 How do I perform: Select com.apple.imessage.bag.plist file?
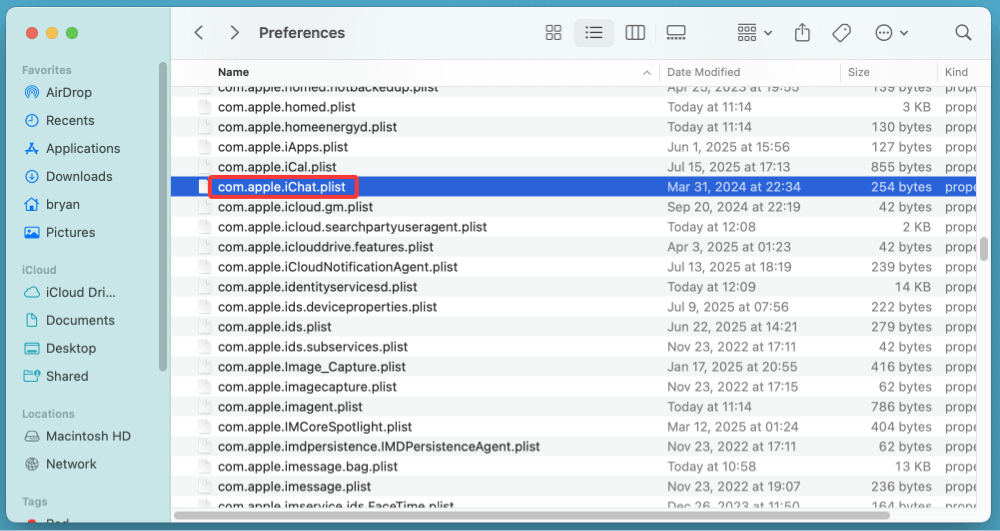307,467
